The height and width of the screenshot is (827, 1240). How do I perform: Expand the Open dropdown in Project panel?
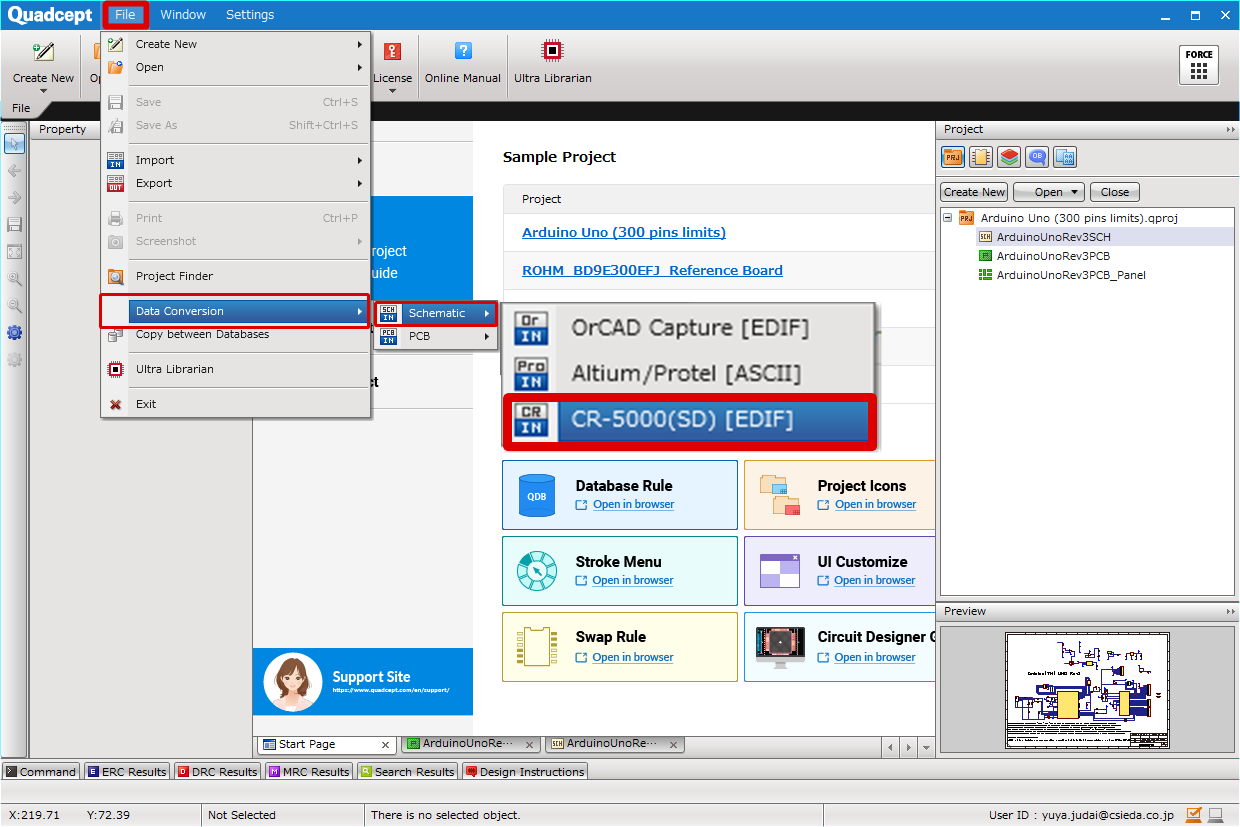1075,192
